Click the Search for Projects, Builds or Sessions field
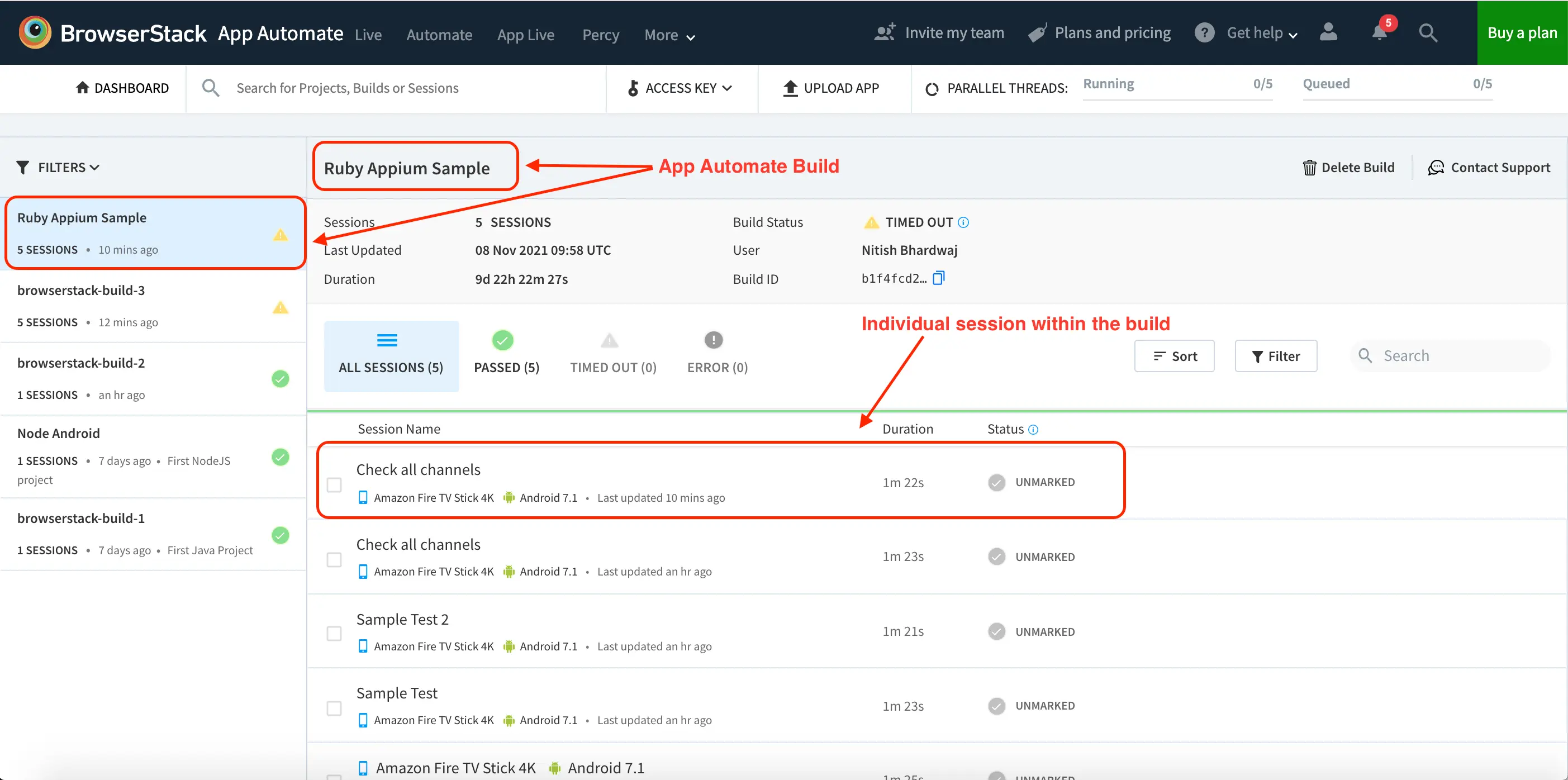1568x780 pixels. 347,88
